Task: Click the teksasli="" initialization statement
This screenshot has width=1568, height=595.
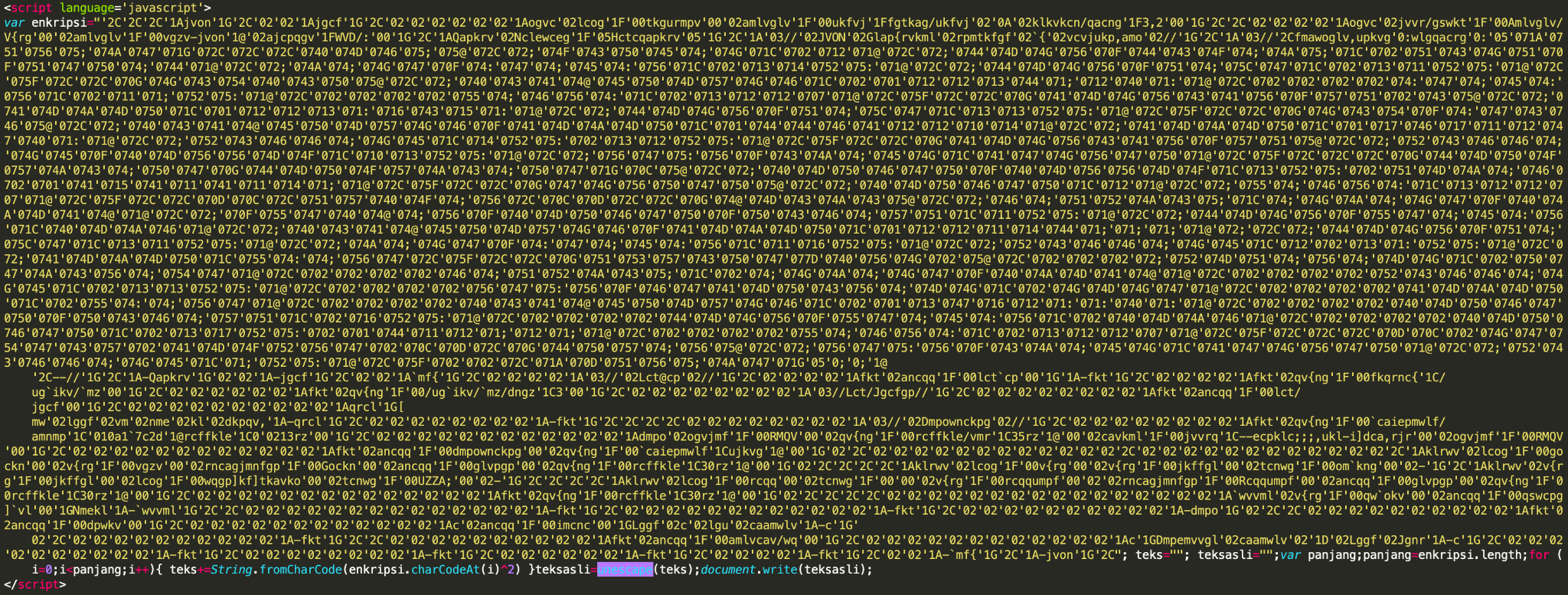Action: [1236, 555]
